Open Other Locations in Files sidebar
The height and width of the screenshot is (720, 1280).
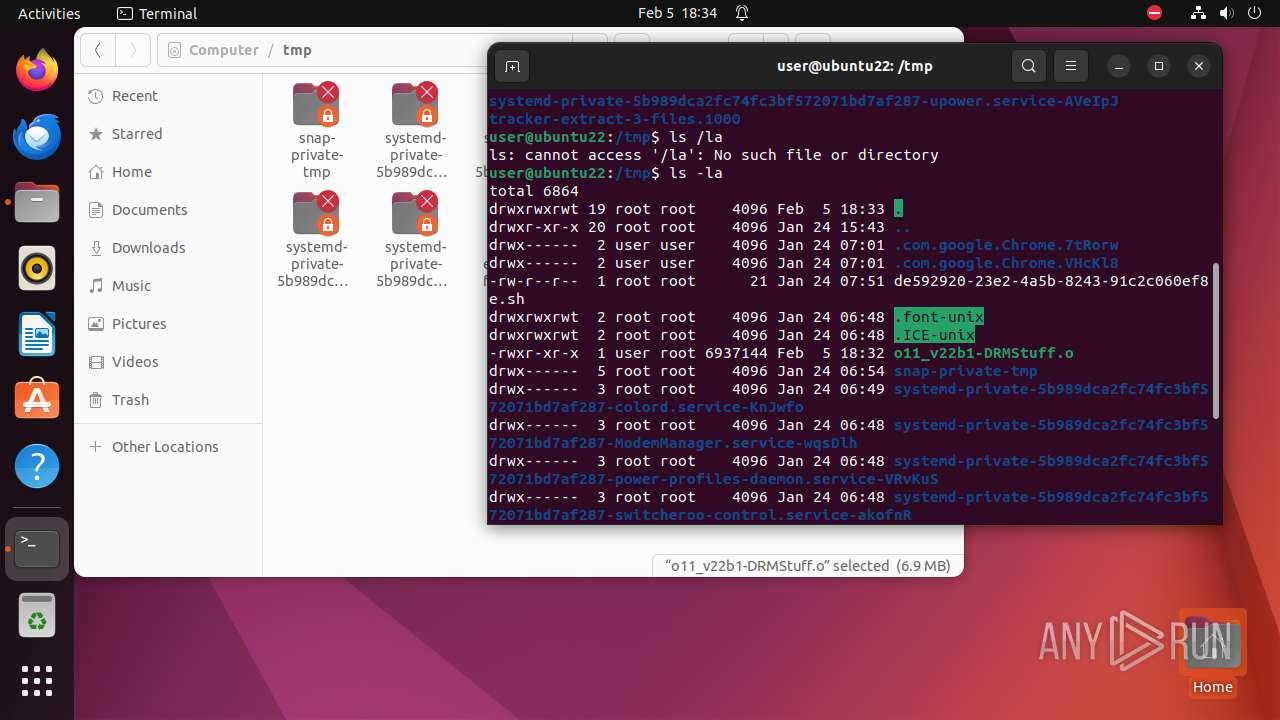[x=168, y=447]
